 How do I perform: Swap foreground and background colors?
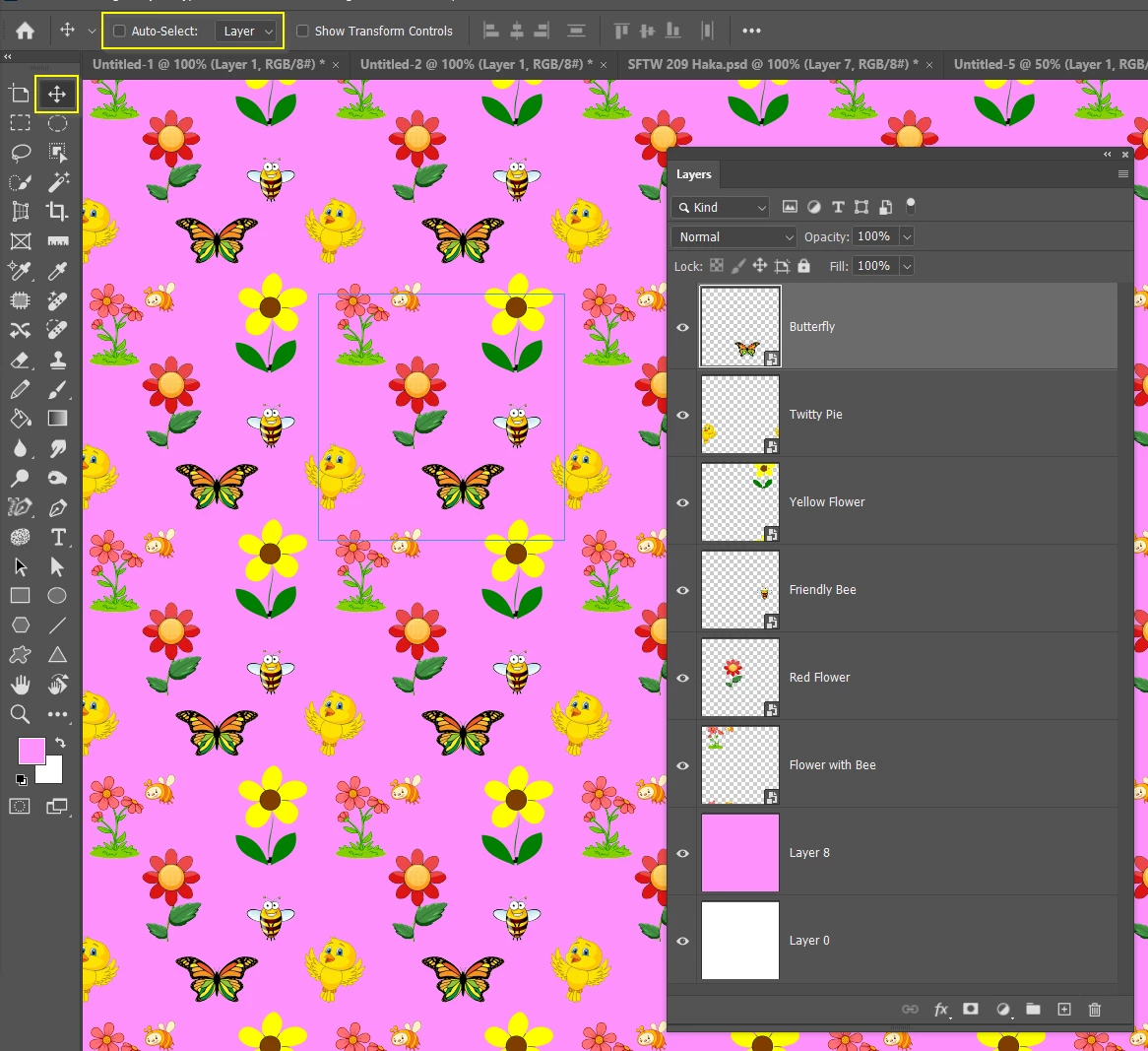60,743
